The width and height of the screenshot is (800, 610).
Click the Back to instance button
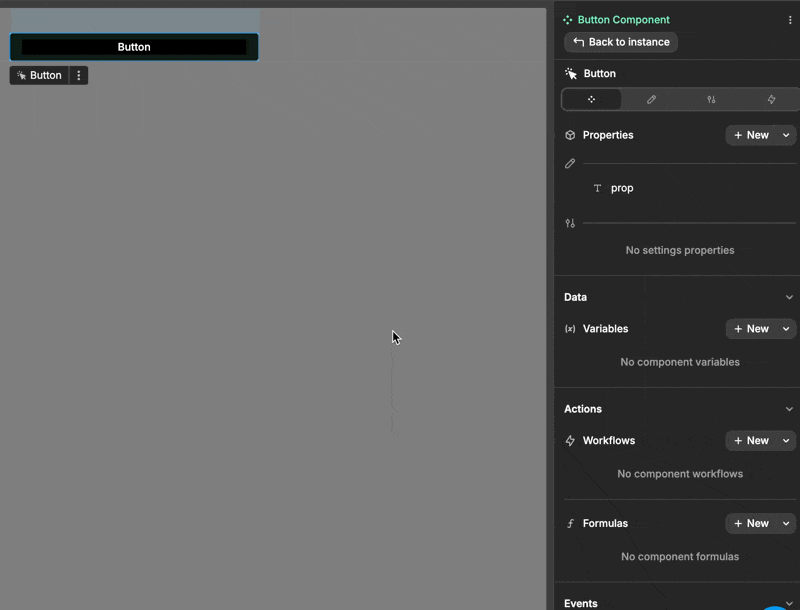click(x=620, y=42)
